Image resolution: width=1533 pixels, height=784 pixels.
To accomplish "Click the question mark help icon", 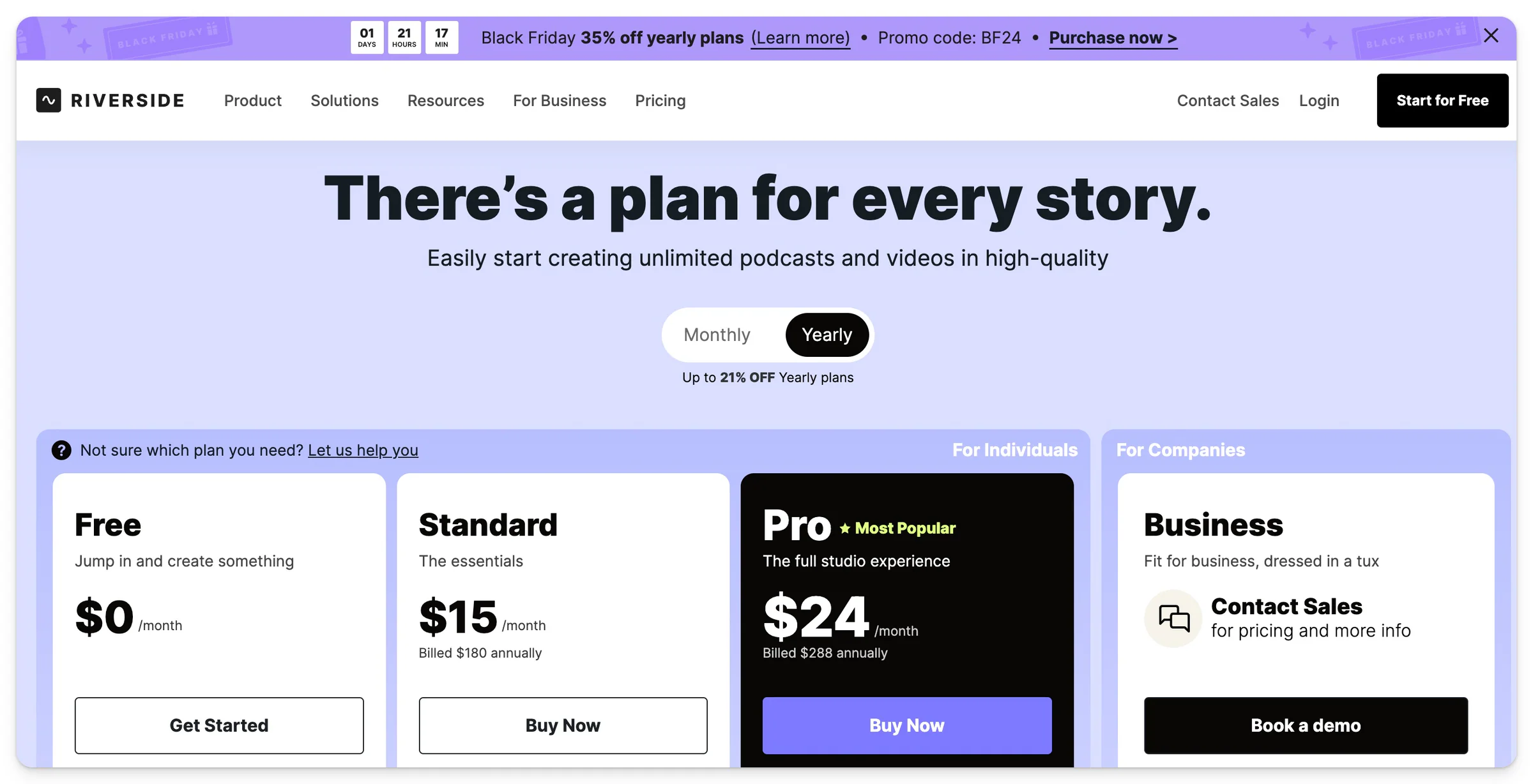I will pyautogui.click(x=61, y=450).
